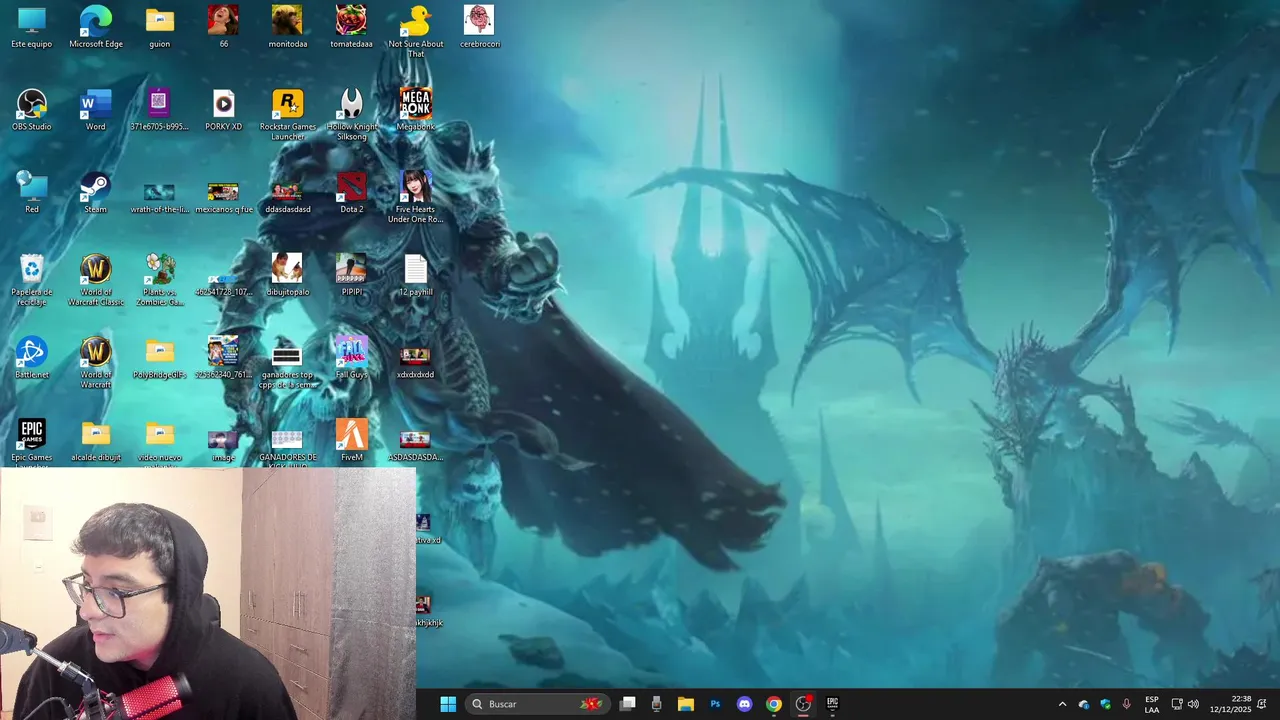Open Task View in the taskbar
The width and height of the screenshot is (1280, 720).
(x=628, y=704)
